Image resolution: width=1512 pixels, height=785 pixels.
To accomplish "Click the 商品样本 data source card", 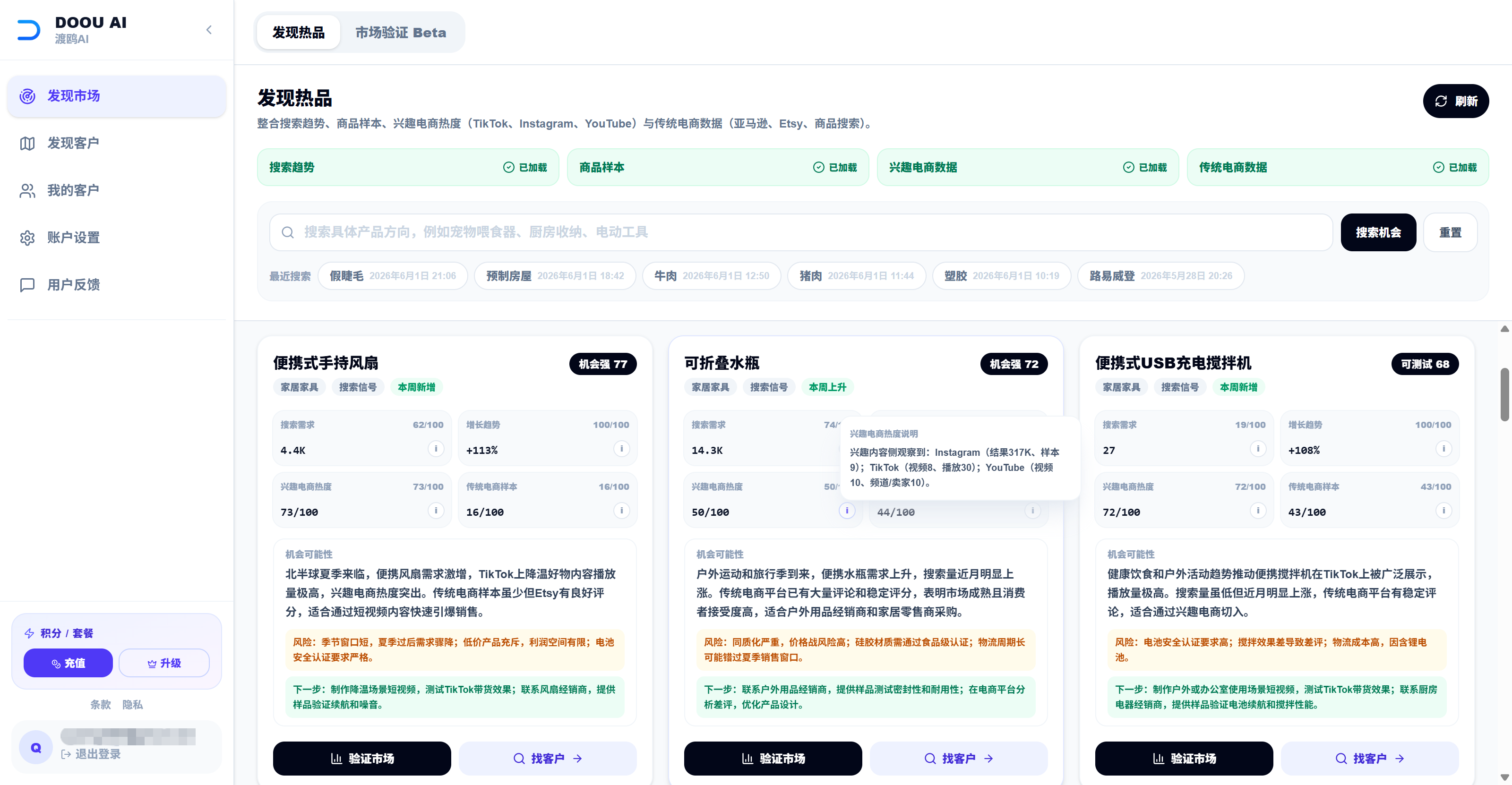I will (718, 167).
